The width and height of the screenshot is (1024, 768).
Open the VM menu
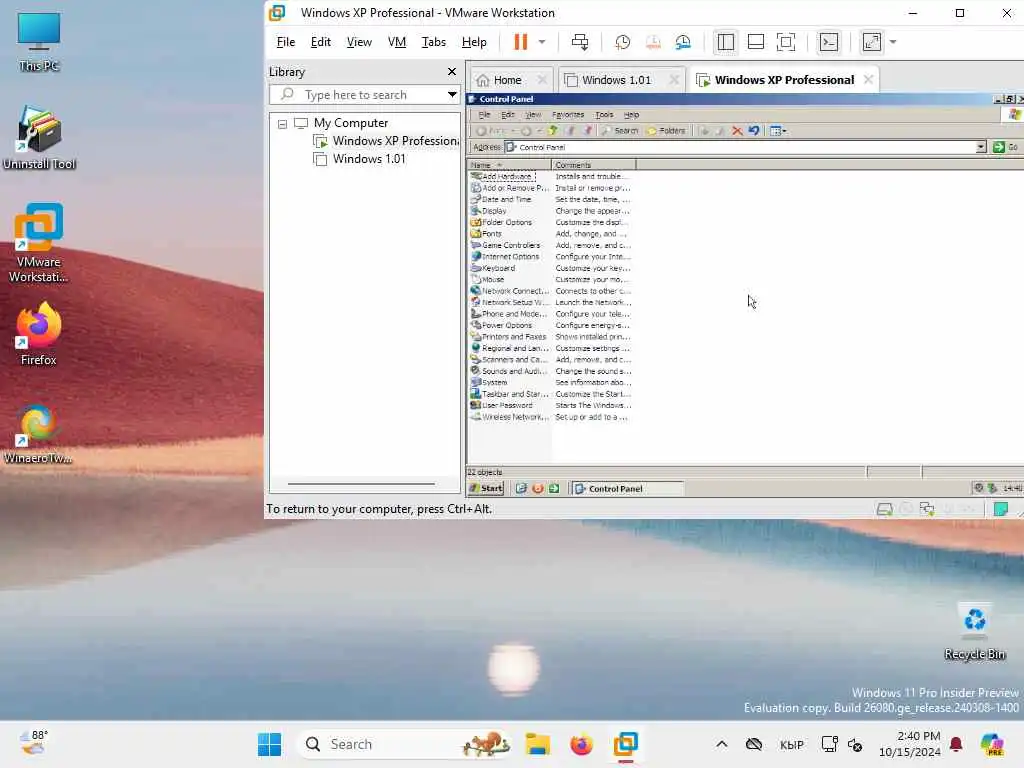pyautogui.click(x=396, y=42)
